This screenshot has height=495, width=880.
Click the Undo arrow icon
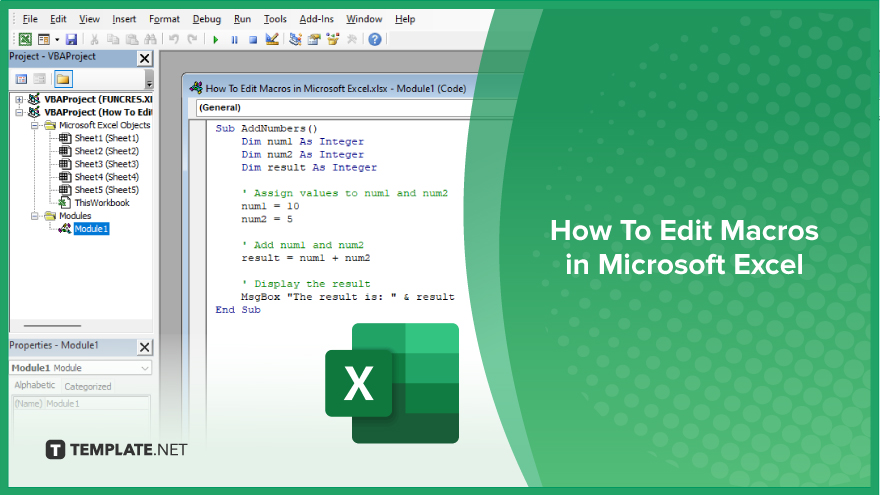(x=174, y=39)
